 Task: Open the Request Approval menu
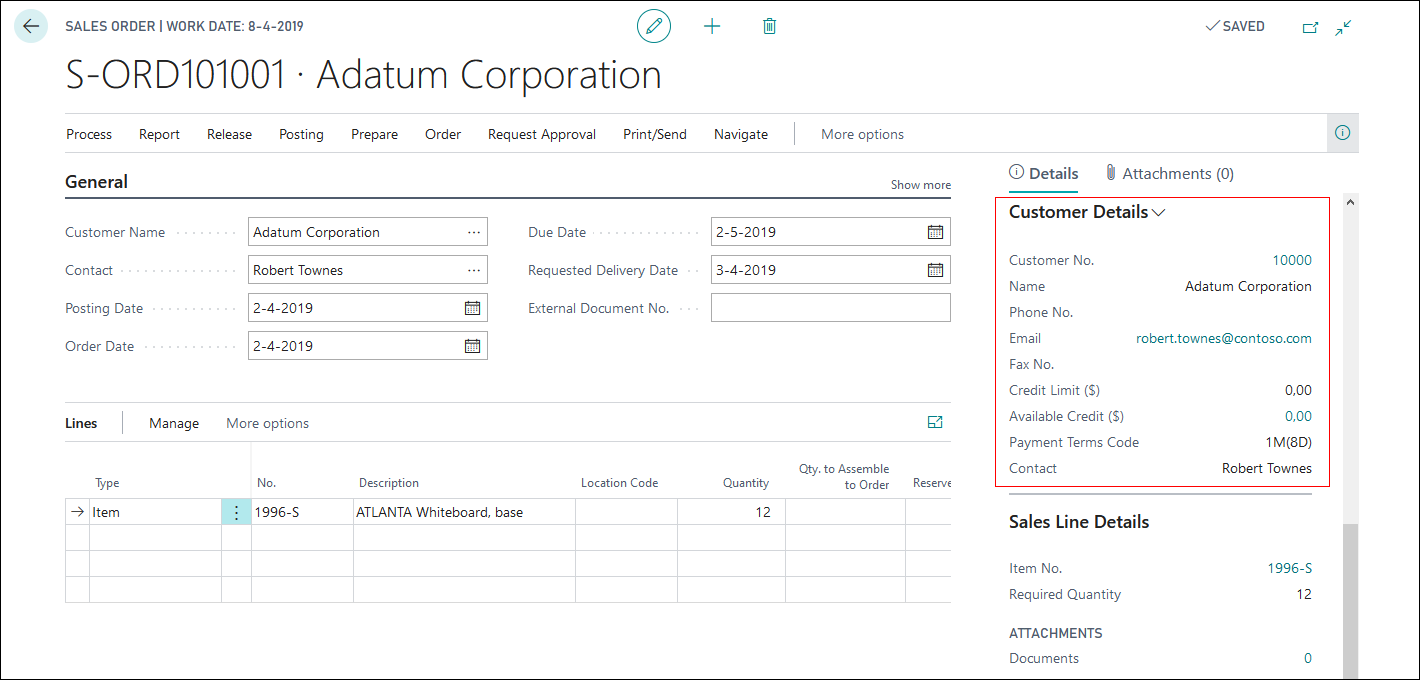[542, 134]
